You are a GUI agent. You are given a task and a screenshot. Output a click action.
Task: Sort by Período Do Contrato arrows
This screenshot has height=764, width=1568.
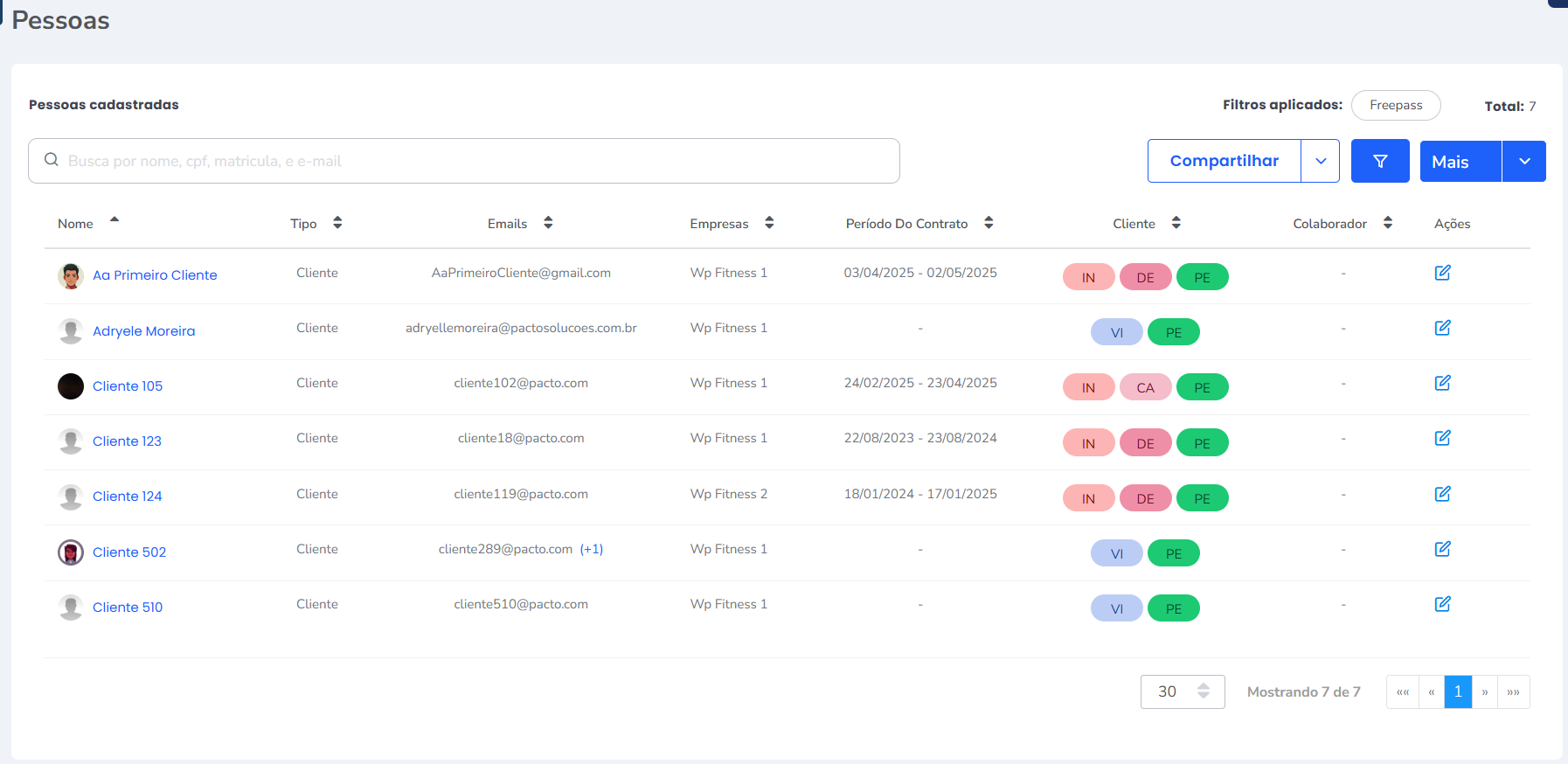[989, 223]
